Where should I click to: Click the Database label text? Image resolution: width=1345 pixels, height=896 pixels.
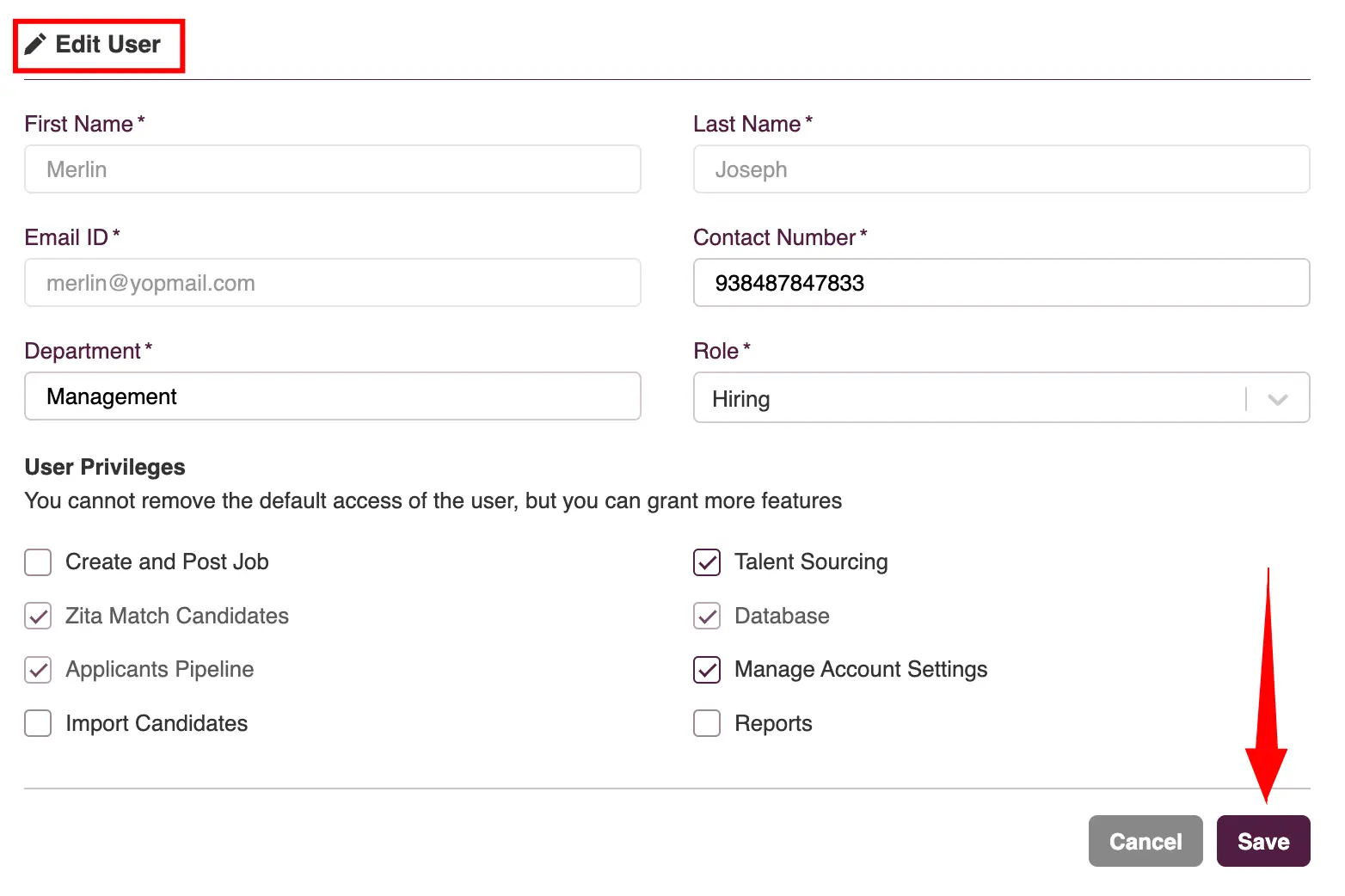(782, 616)
